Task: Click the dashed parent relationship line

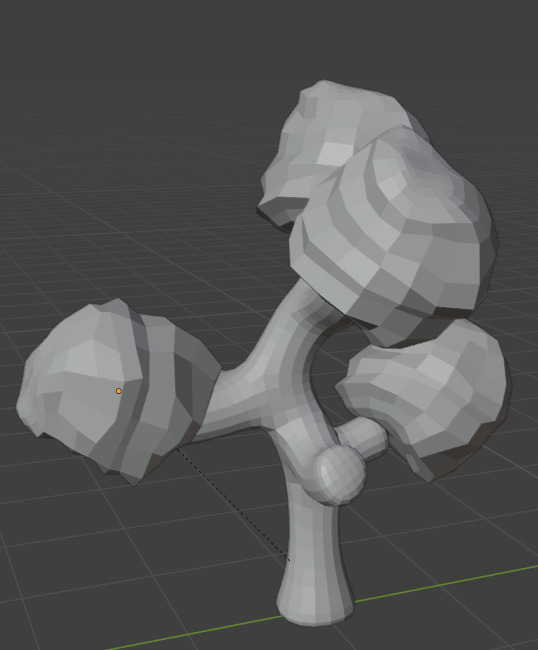Action: [x=233, y=504]
